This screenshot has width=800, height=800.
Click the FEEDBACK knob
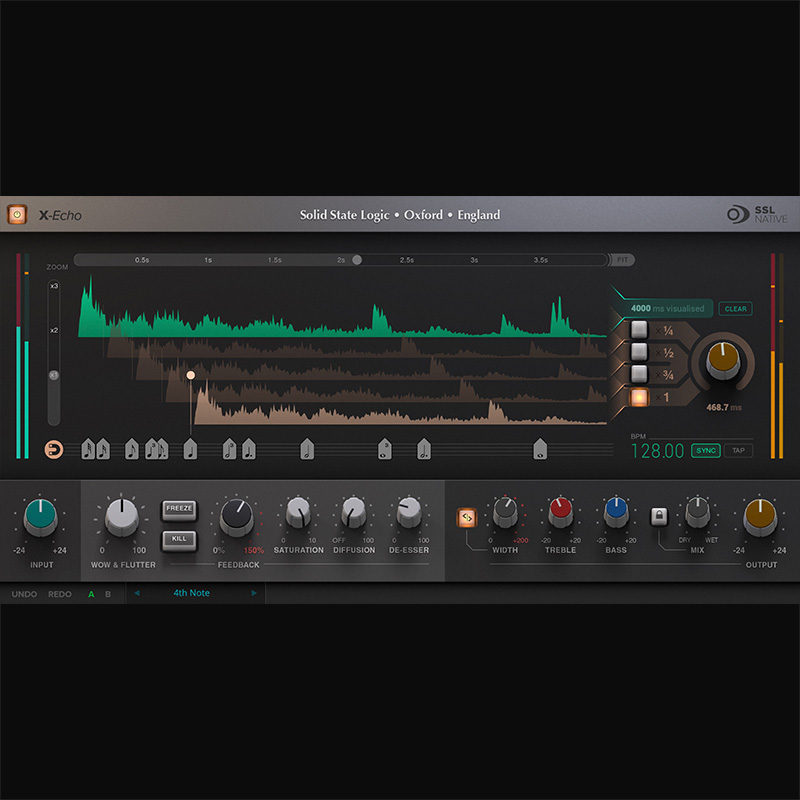coord(237,517)
